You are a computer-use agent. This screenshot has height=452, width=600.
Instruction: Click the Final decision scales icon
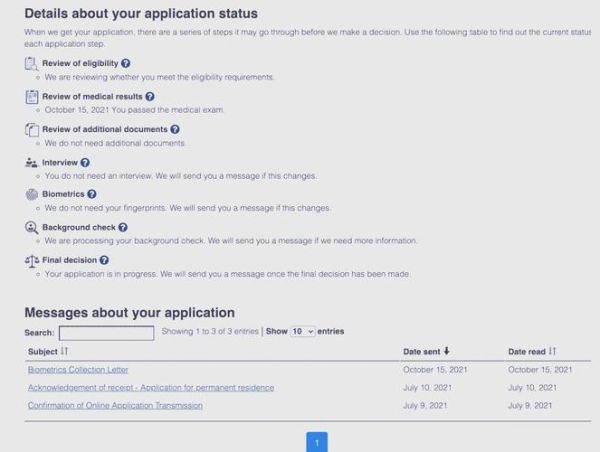[31, 260]
